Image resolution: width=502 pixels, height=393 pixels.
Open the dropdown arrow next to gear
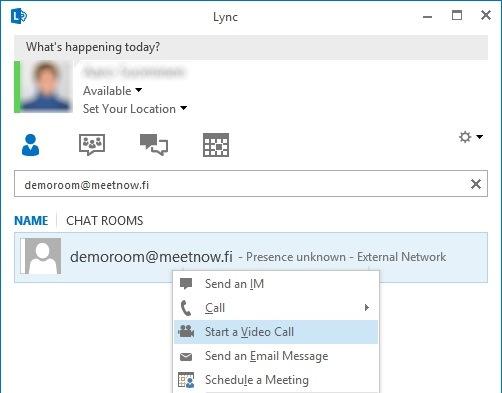(x=479, y=137)
